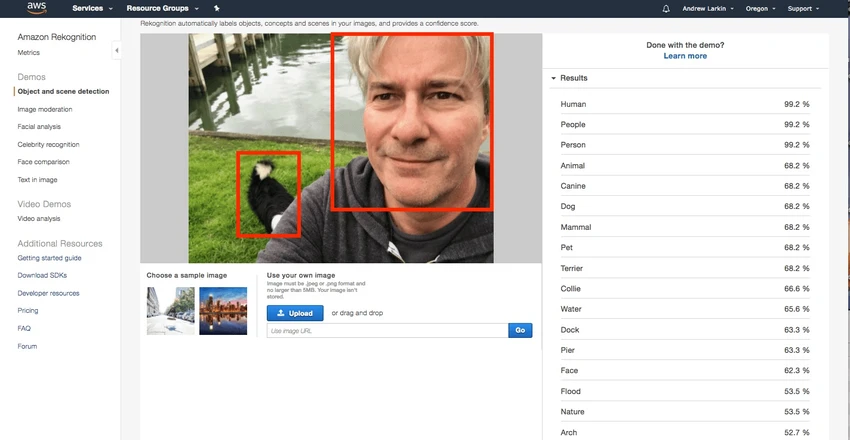This screenshot has width=850, height=440.
Task: Collapse the left sidebar arrow
Action: click(117, 50)
